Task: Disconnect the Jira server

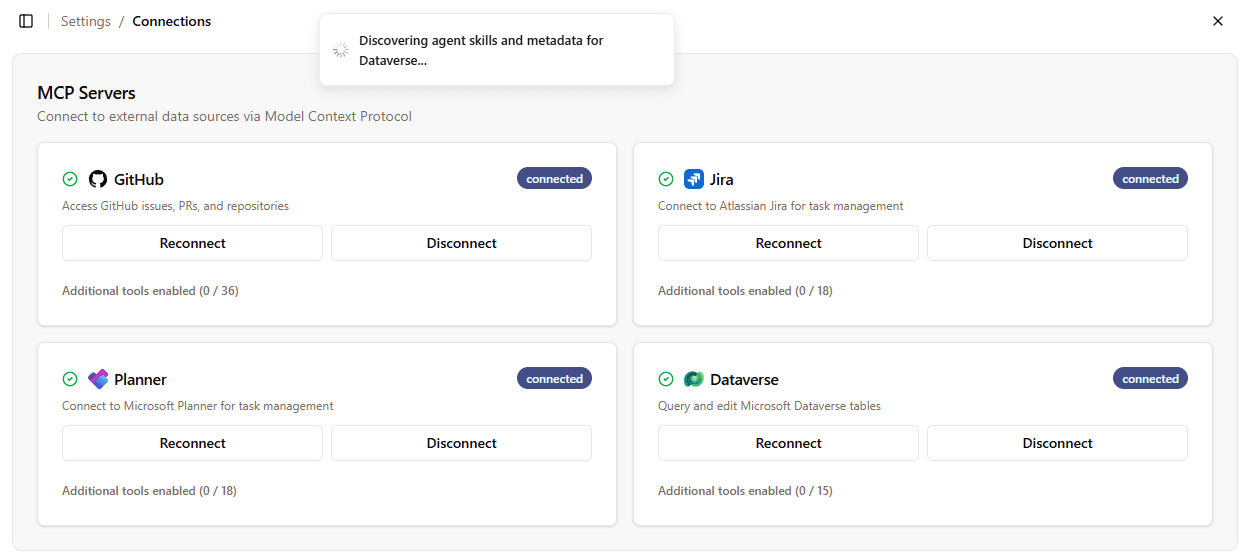Action: 1057,243
